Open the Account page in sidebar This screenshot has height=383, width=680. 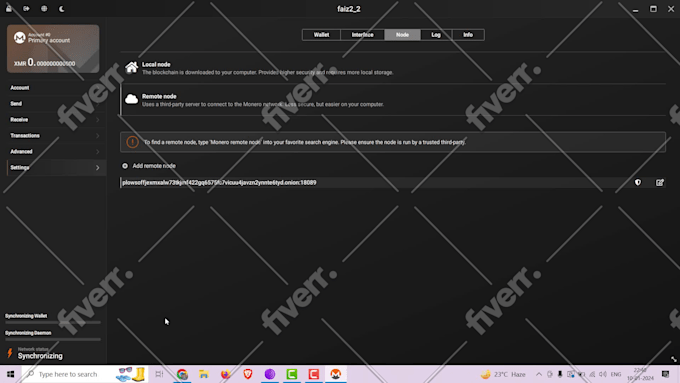pos(53,88)
